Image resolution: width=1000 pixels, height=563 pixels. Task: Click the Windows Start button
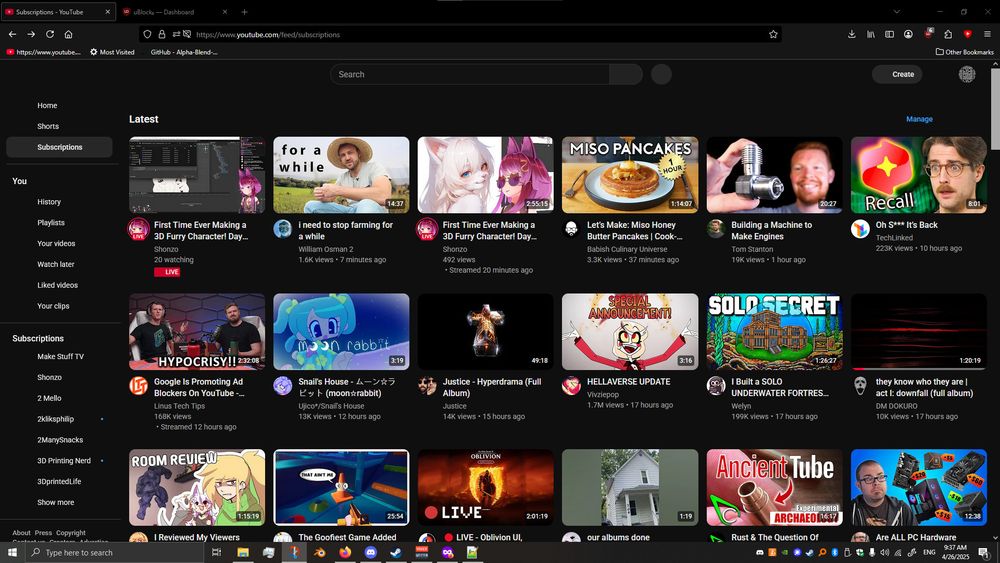tap(12, 552)
